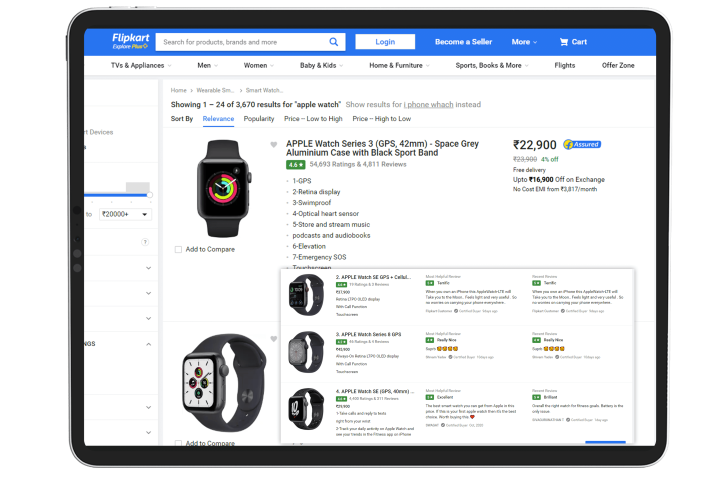Click the 'i phone whach' suggestion link
This screenshot has width=713, height=480.
point(428,105)
